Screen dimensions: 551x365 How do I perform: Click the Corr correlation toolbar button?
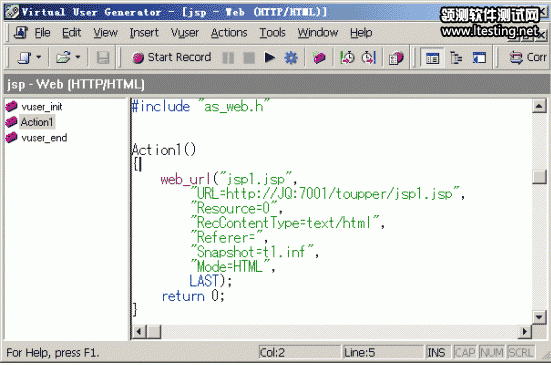click(528, 57)
